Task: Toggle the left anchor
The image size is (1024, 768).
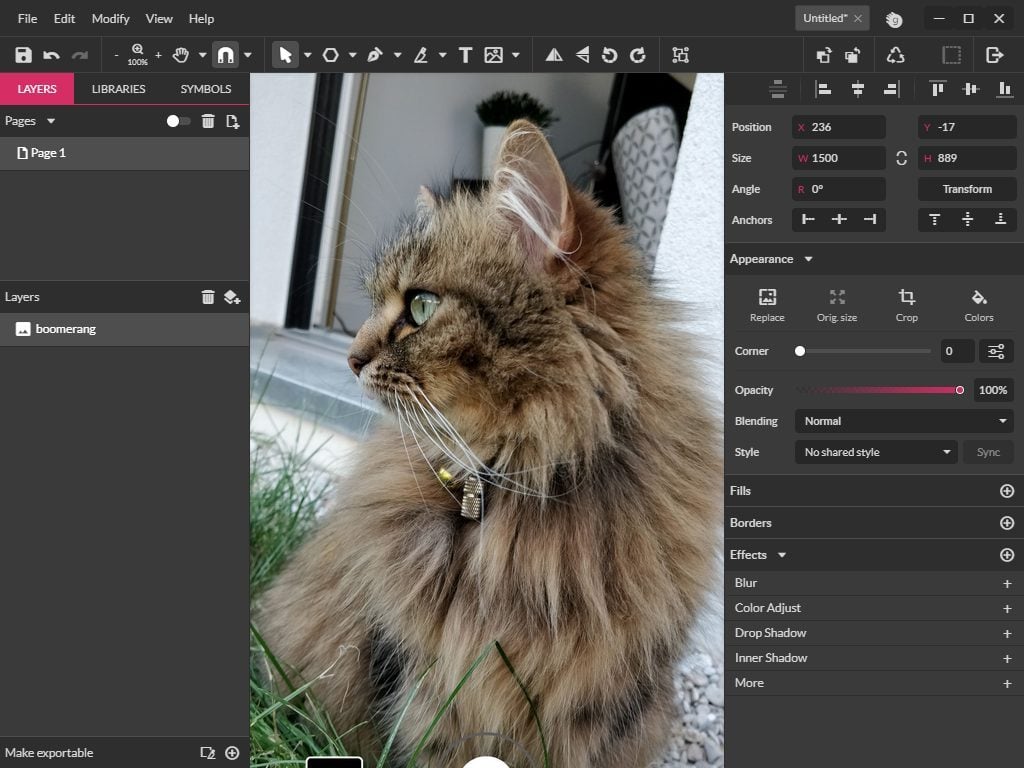Action: tap(808, 219)
